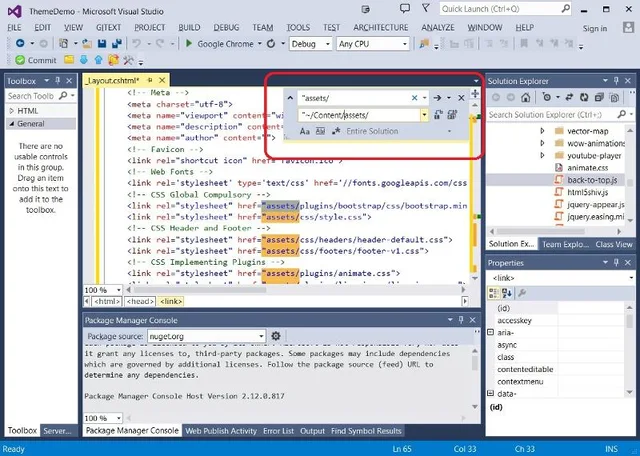Screen dimensions: 640x456
Task: Click the Save All icon
Action: point(117,43)
